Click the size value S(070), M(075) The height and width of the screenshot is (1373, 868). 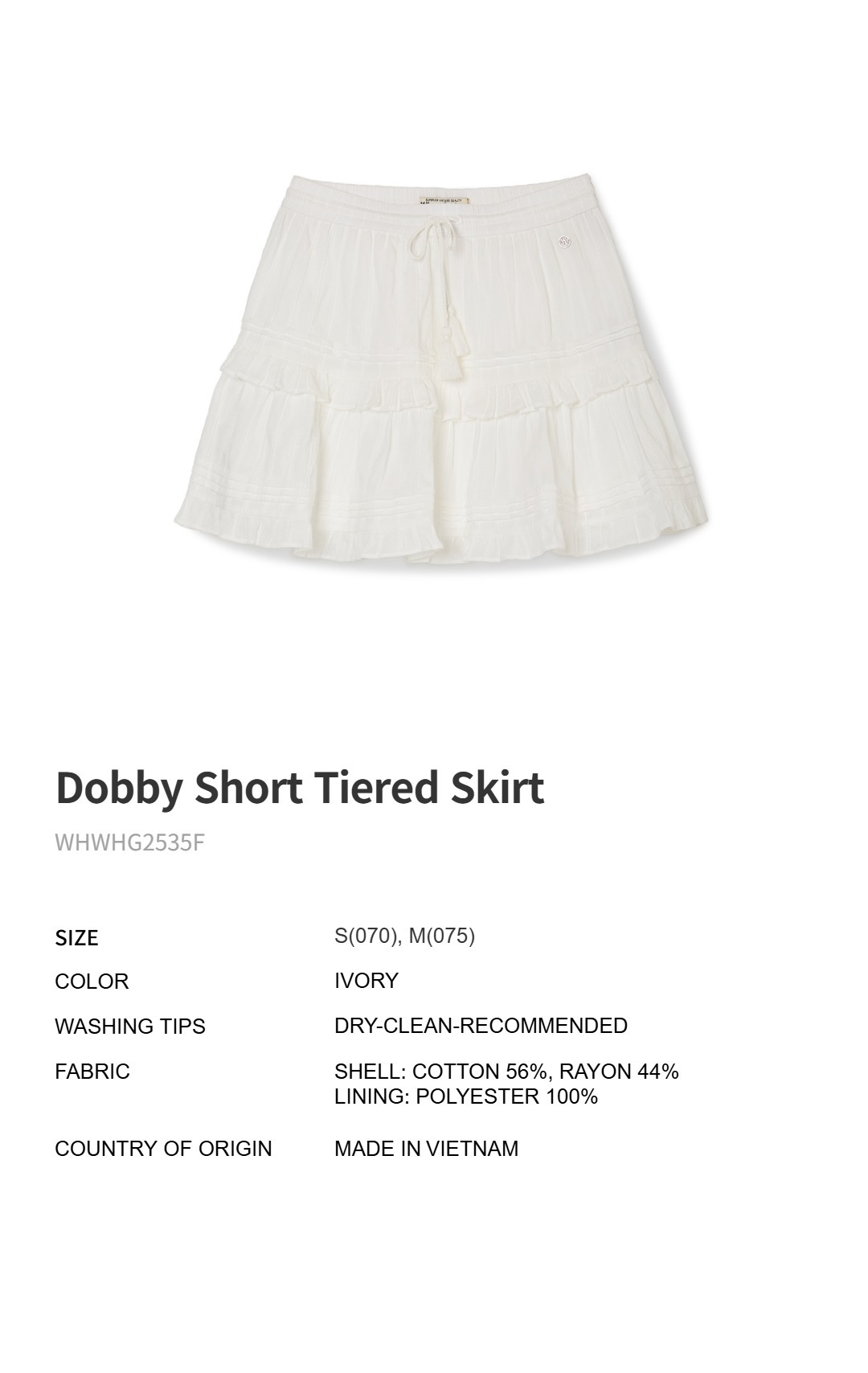(404, 936)
